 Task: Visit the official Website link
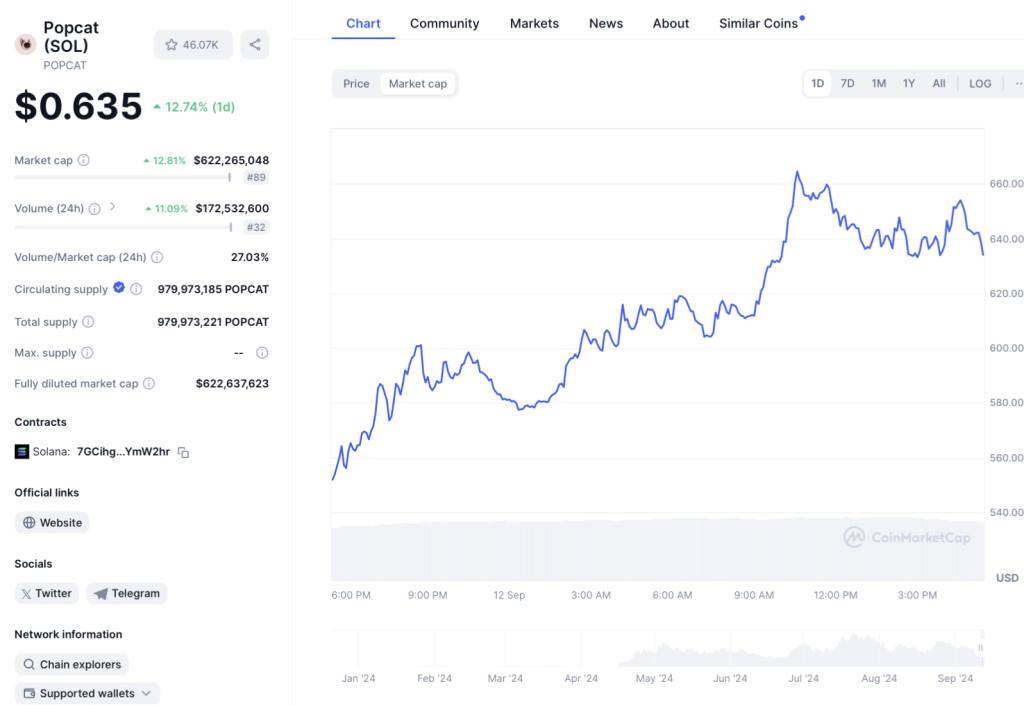tap(52, 523)
